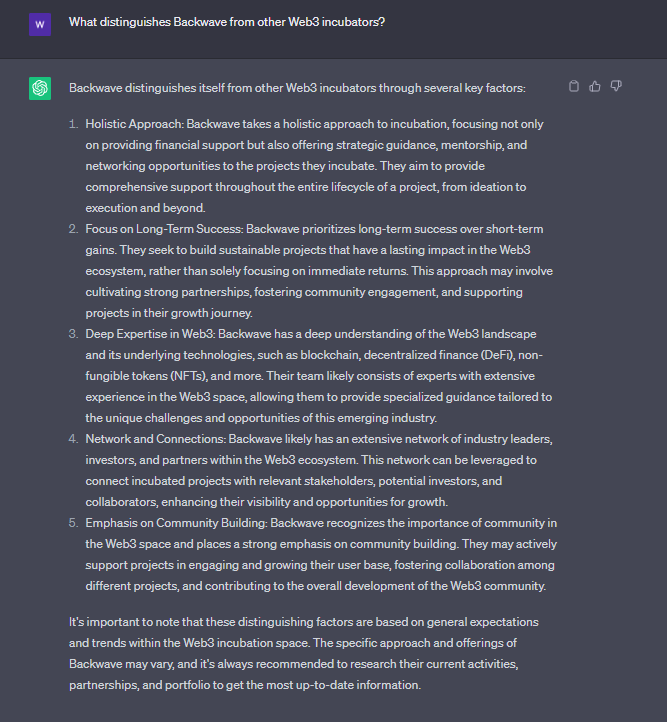This screenshot has height=722, width=667.
Task: Give the response a thumbs down
Action: tap(616, 86)
